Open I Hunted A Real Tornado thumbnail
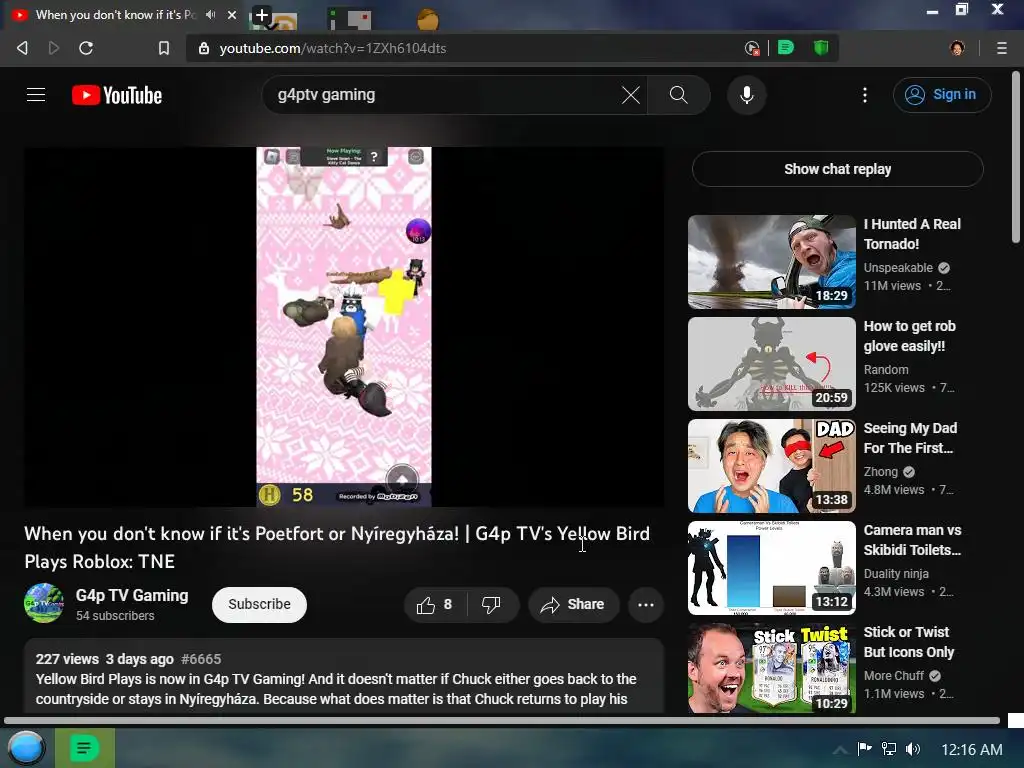Screen dimensions: 1024x768 771,262
